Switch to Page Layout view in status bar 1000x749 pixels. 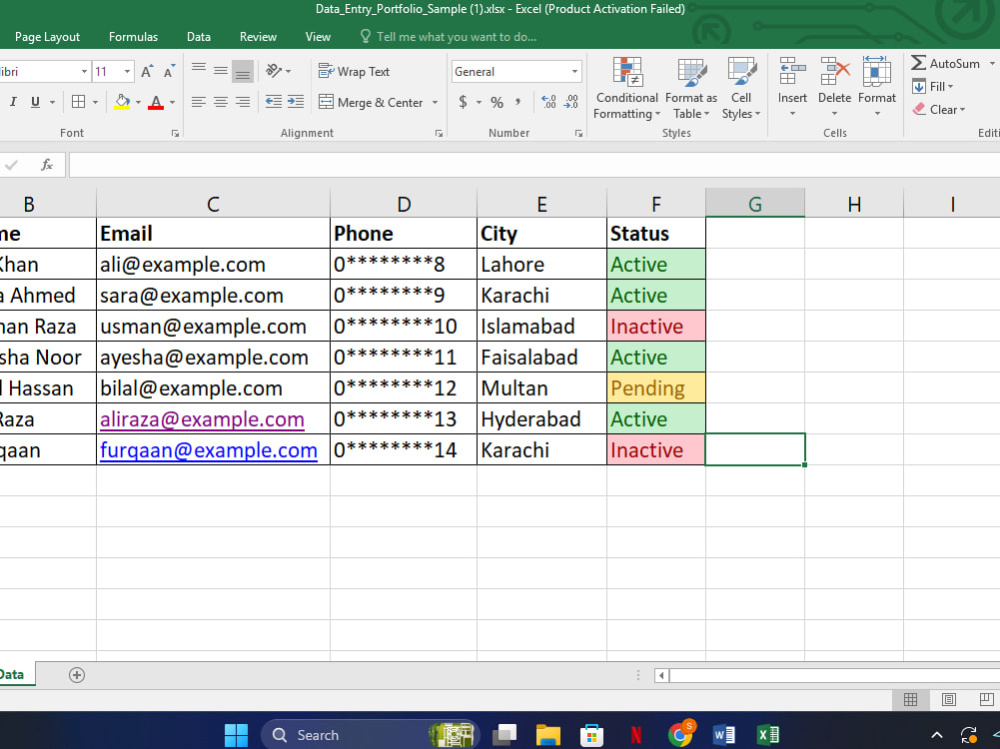[x=948, y=700]
